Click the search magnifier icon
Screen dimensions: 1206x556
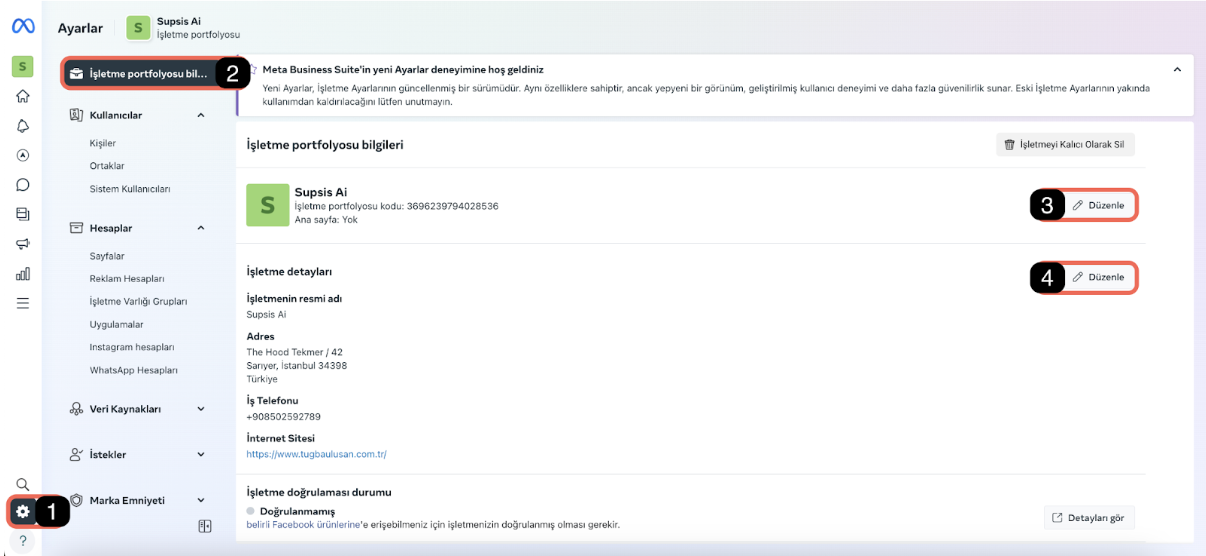click(22, 484)
